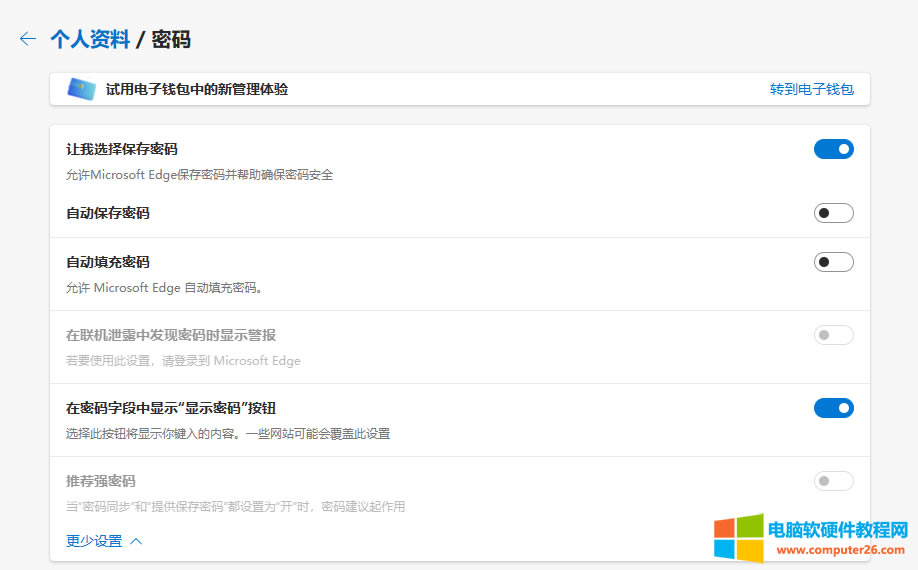Screen dimensions: 918x570
Task: Click the wallet card icon in banner
Action: pyautogui.click(x=81, y=89)
